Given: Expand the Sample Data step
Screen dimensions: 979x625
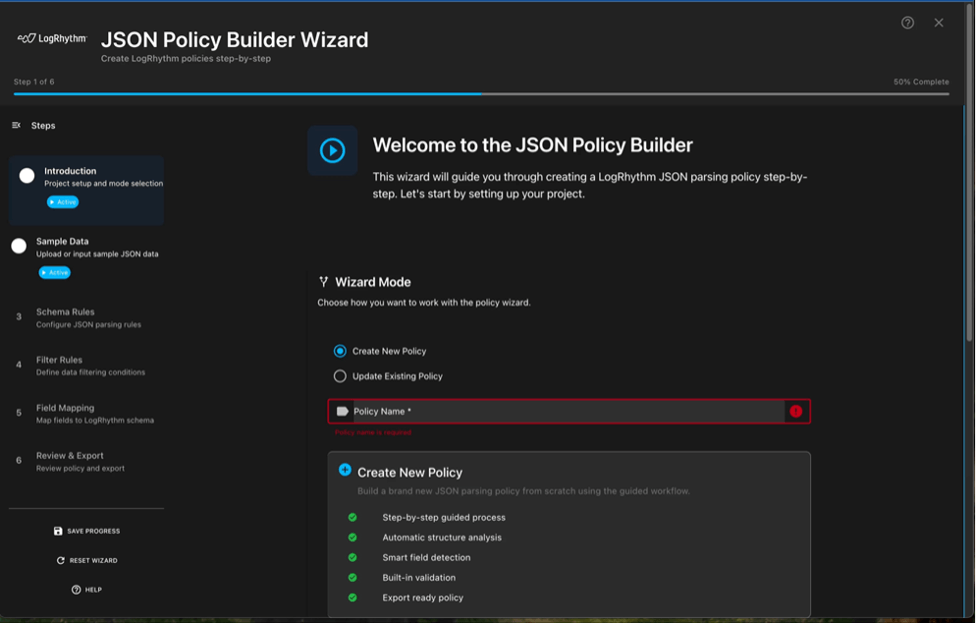Looking at the screenshot, I should click(87, 247).
